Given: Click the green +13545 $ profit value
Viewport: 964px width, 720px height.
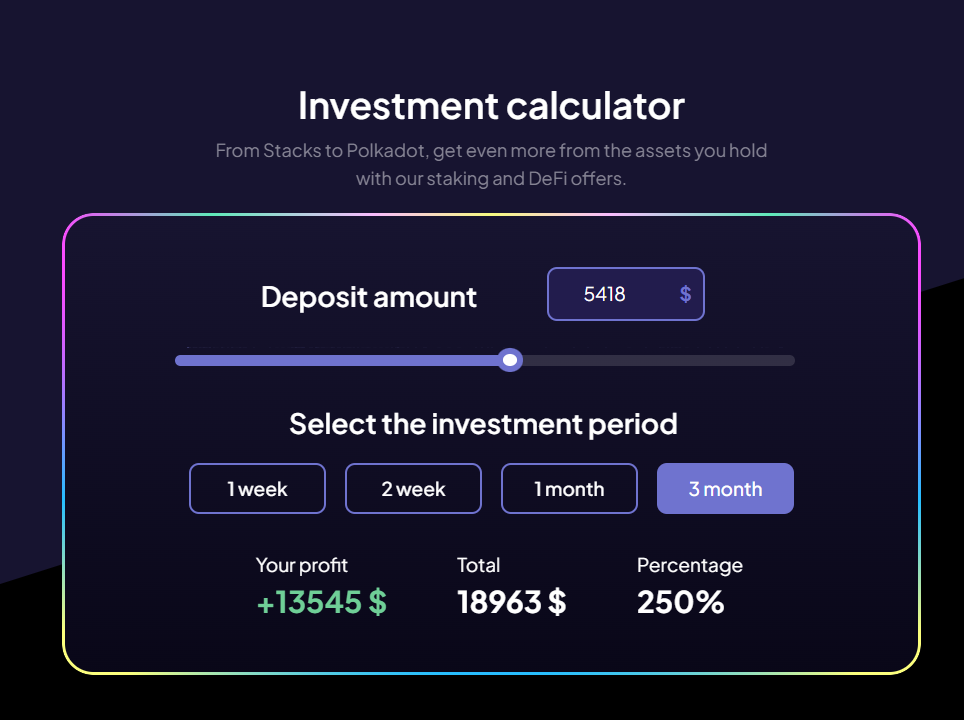Looking at the screenshot, I should tap(321, 602).
